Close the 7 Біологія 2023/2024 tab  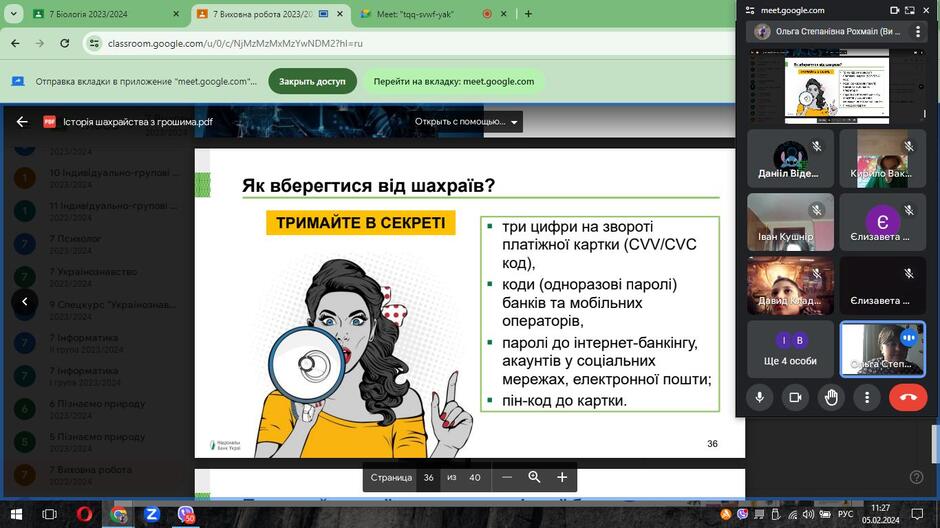click(x=176, y=14)
